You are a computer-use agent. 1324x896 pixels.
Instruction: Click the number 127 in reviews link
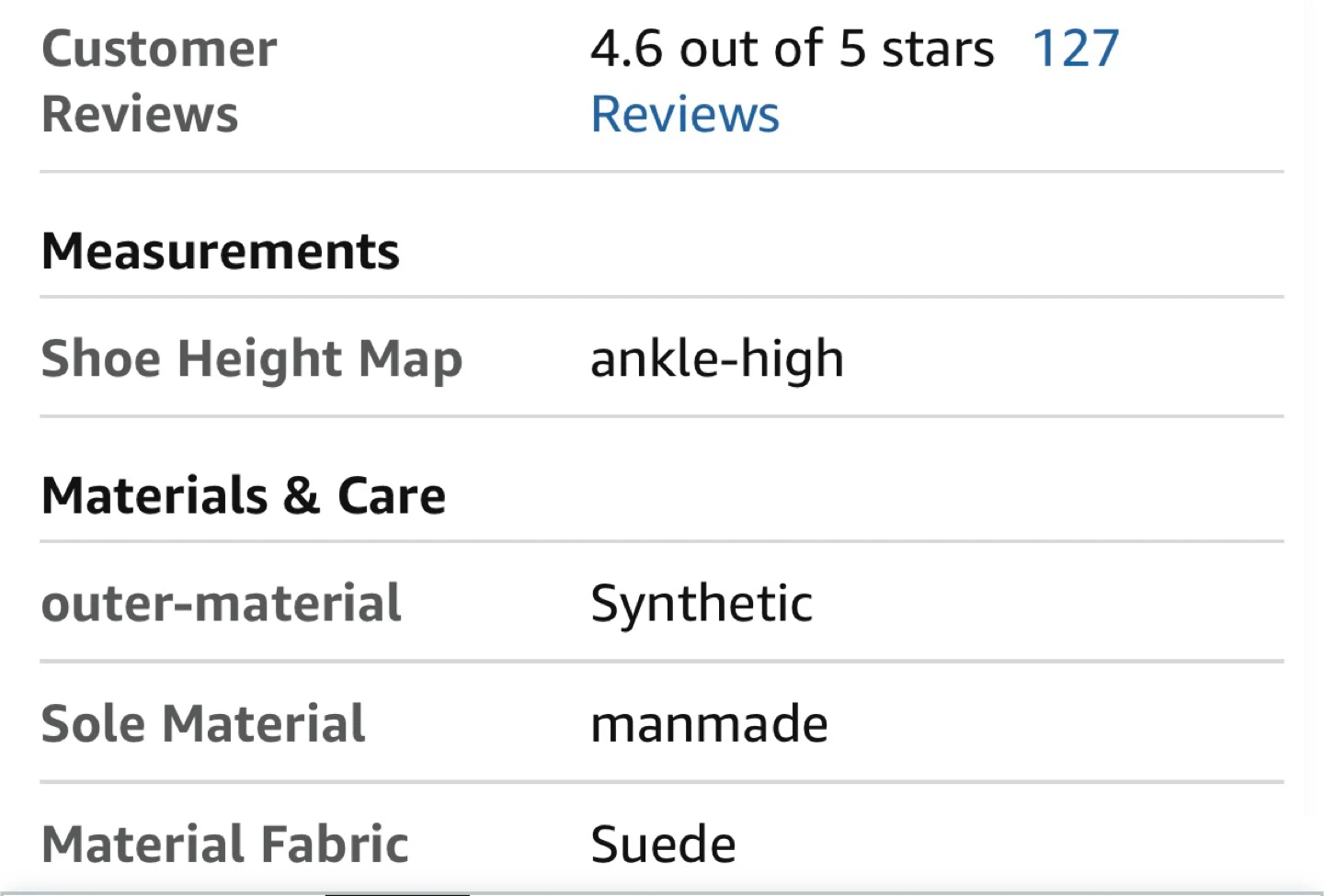[1075, 49]
